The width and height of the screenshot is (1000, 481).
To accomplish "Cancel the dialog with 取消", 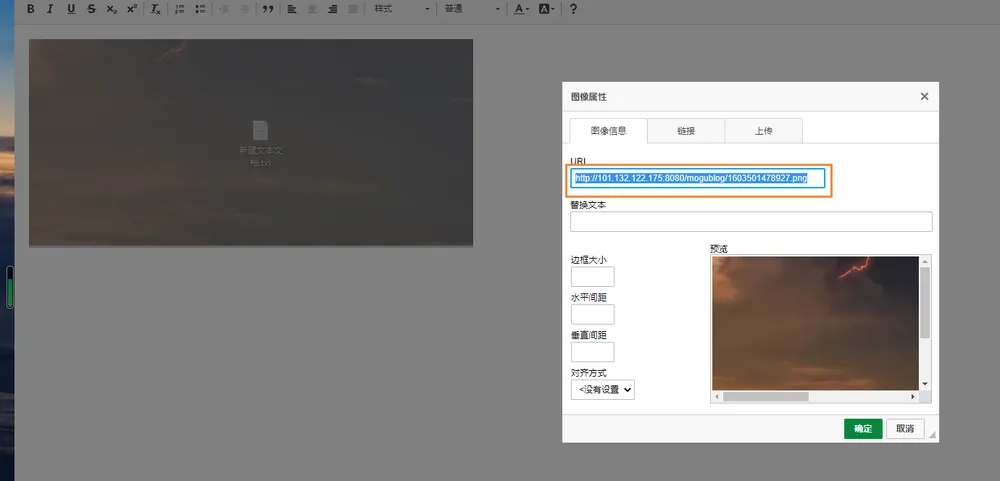I will click(x=906, y=429).
